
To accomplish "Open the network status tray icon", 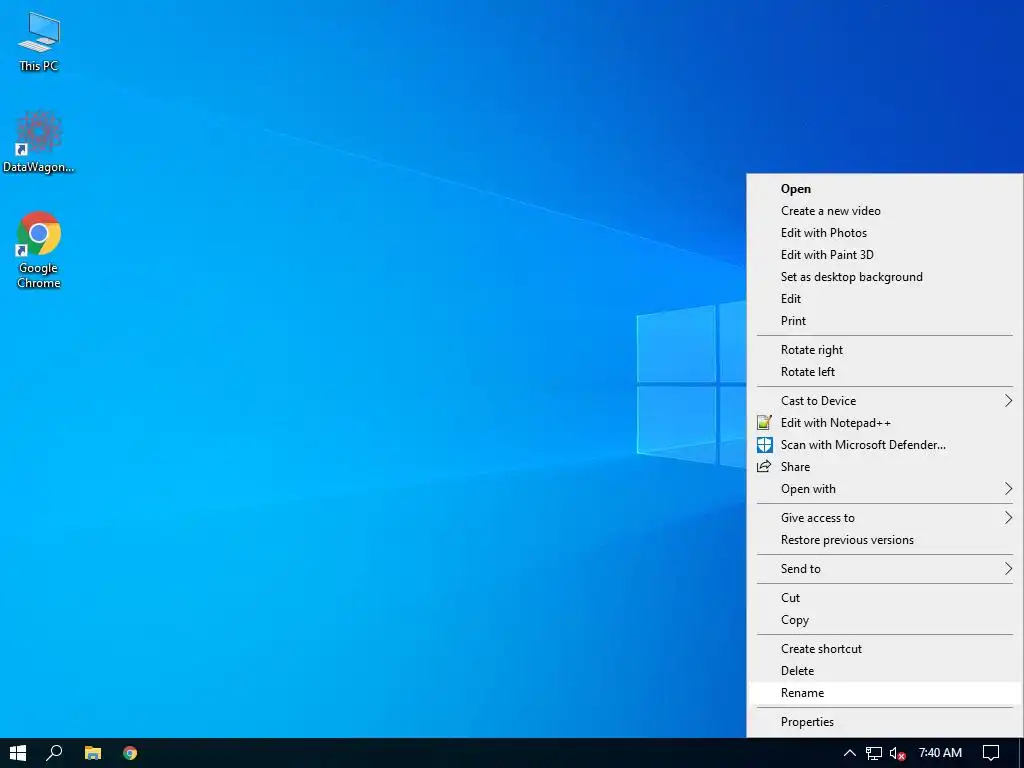I will coord(874,753).
